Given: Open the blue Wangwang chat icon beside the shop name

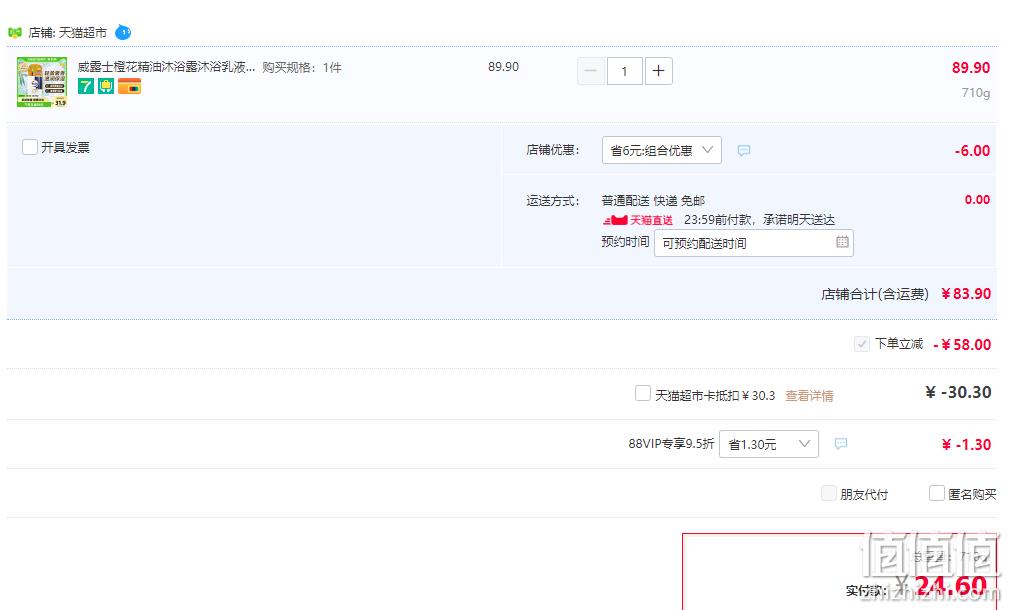Looking at the screenshot, I should [x=123, y=32].
